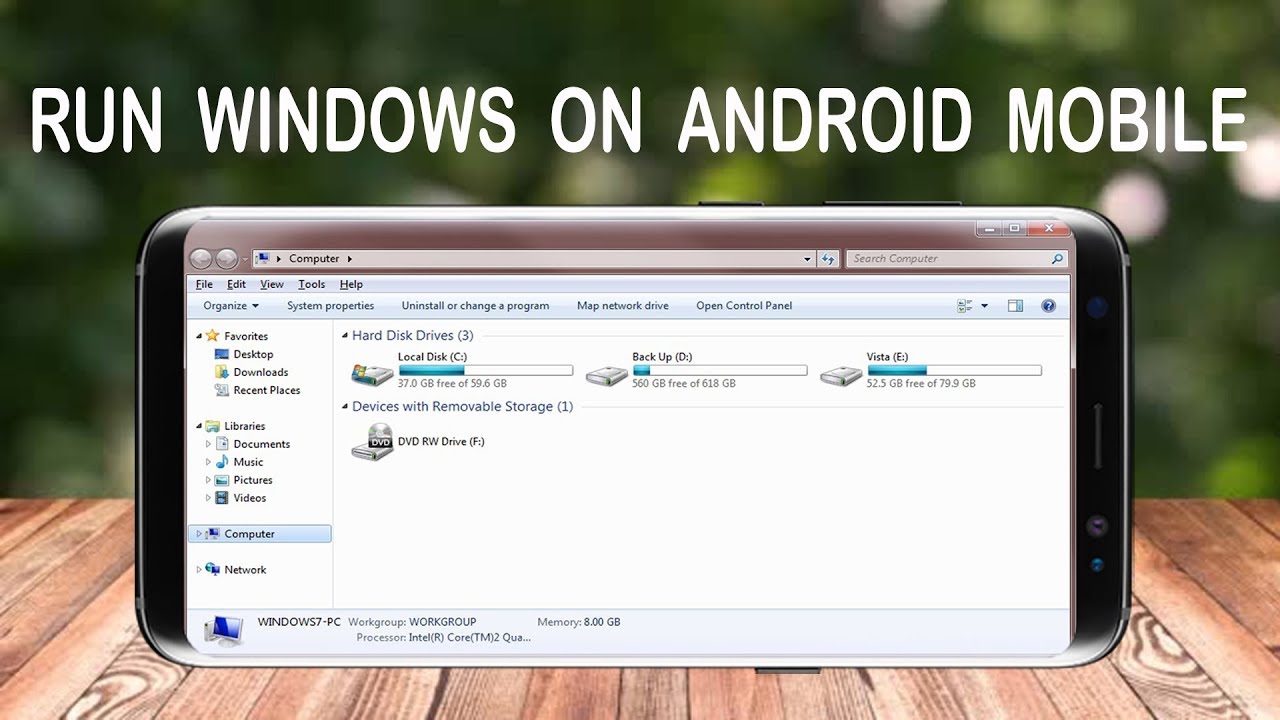Image resolution: width=1280 pixels, height=720 pixels.
Task: Select the Vista (E:) drive icon
Action: [x=841, y=375]
